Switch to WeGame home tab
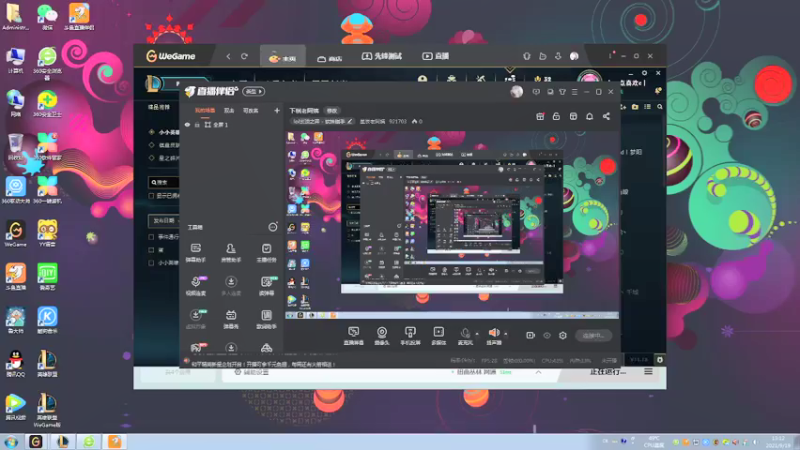 click(283, 57)
